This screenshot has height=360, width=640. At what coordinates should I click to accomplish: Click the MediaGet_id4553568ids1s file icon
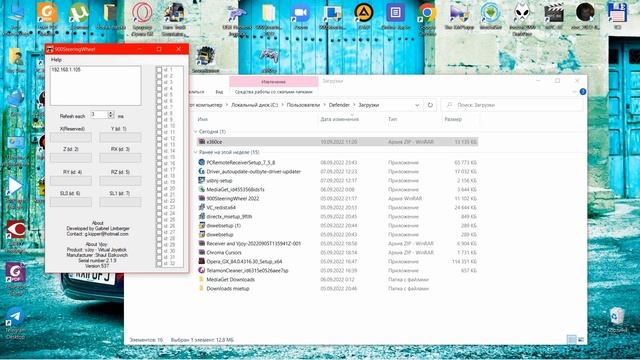coord(201,189)
